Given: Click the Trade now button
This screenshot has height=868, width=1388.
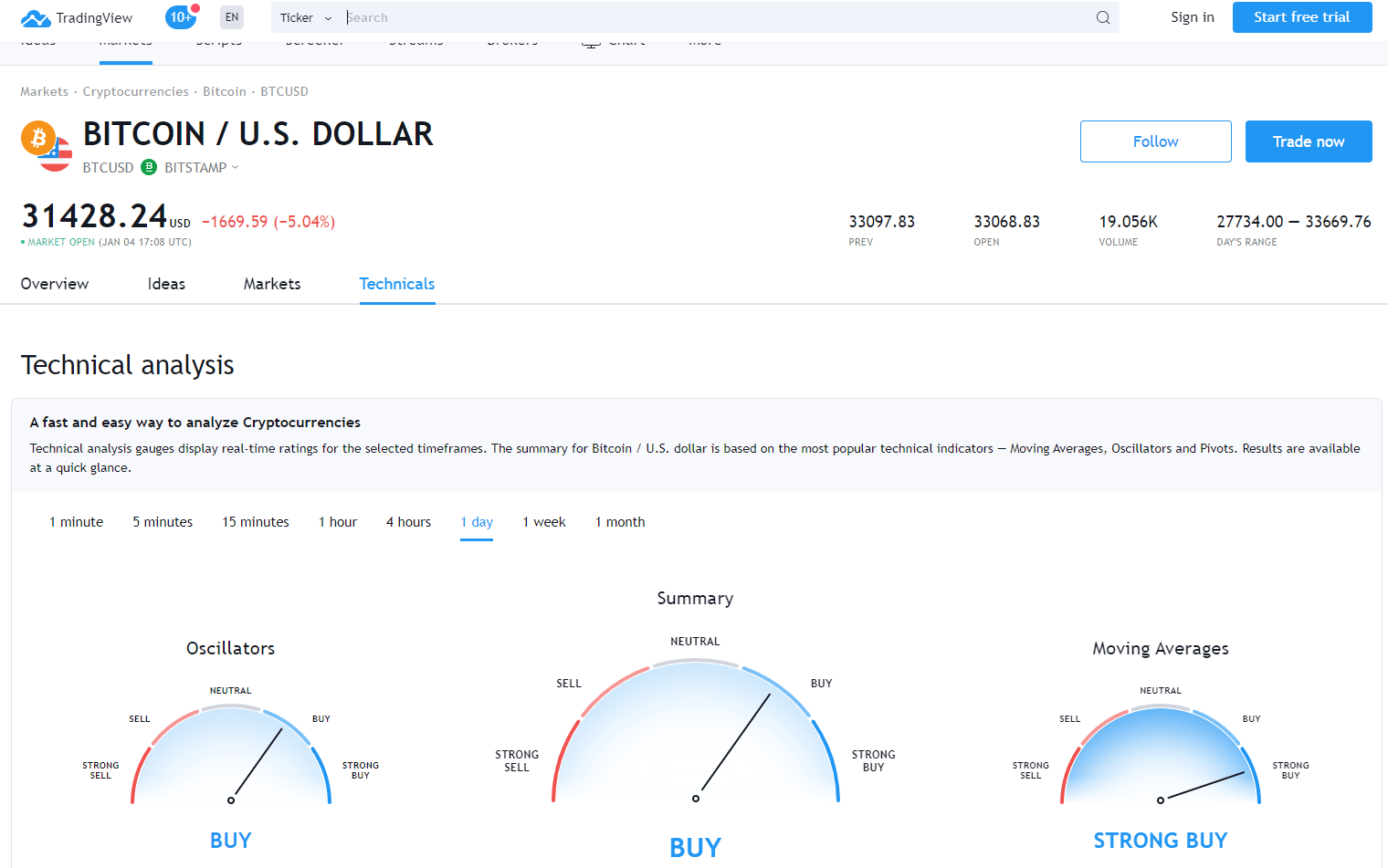Looking at the screenshot, I should [x=1309, y=141].
